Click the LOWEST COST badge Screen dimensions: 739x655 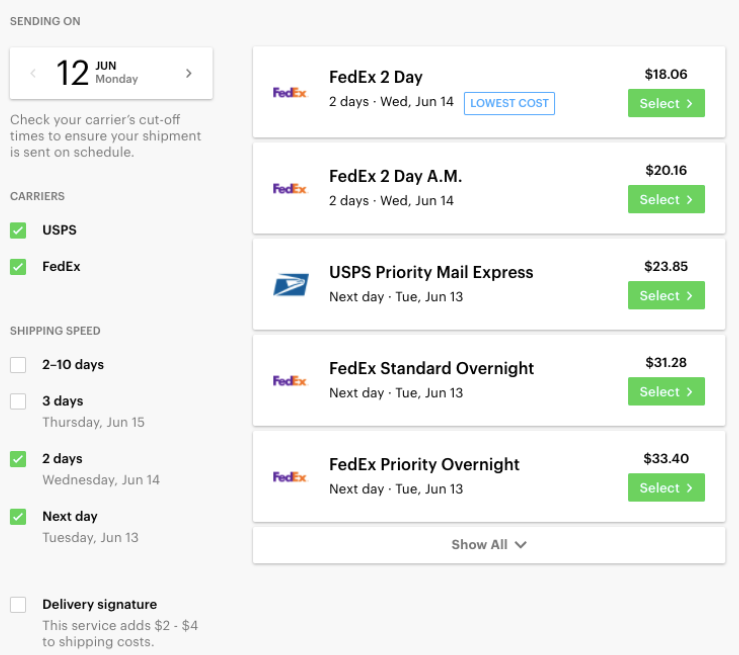[509, 103]
